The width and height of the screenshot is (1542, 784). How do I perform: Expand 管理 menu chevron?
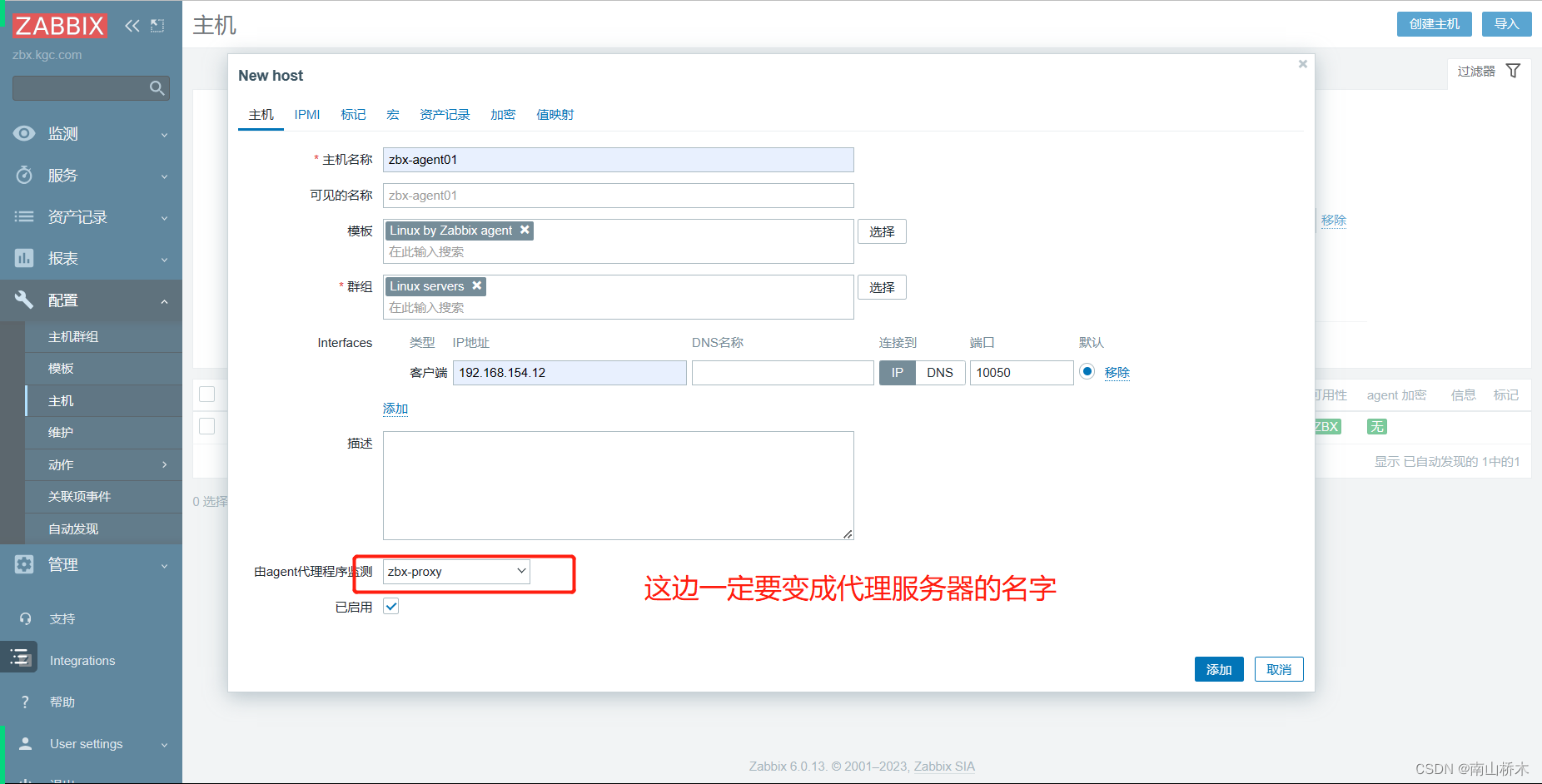point(164,566)
